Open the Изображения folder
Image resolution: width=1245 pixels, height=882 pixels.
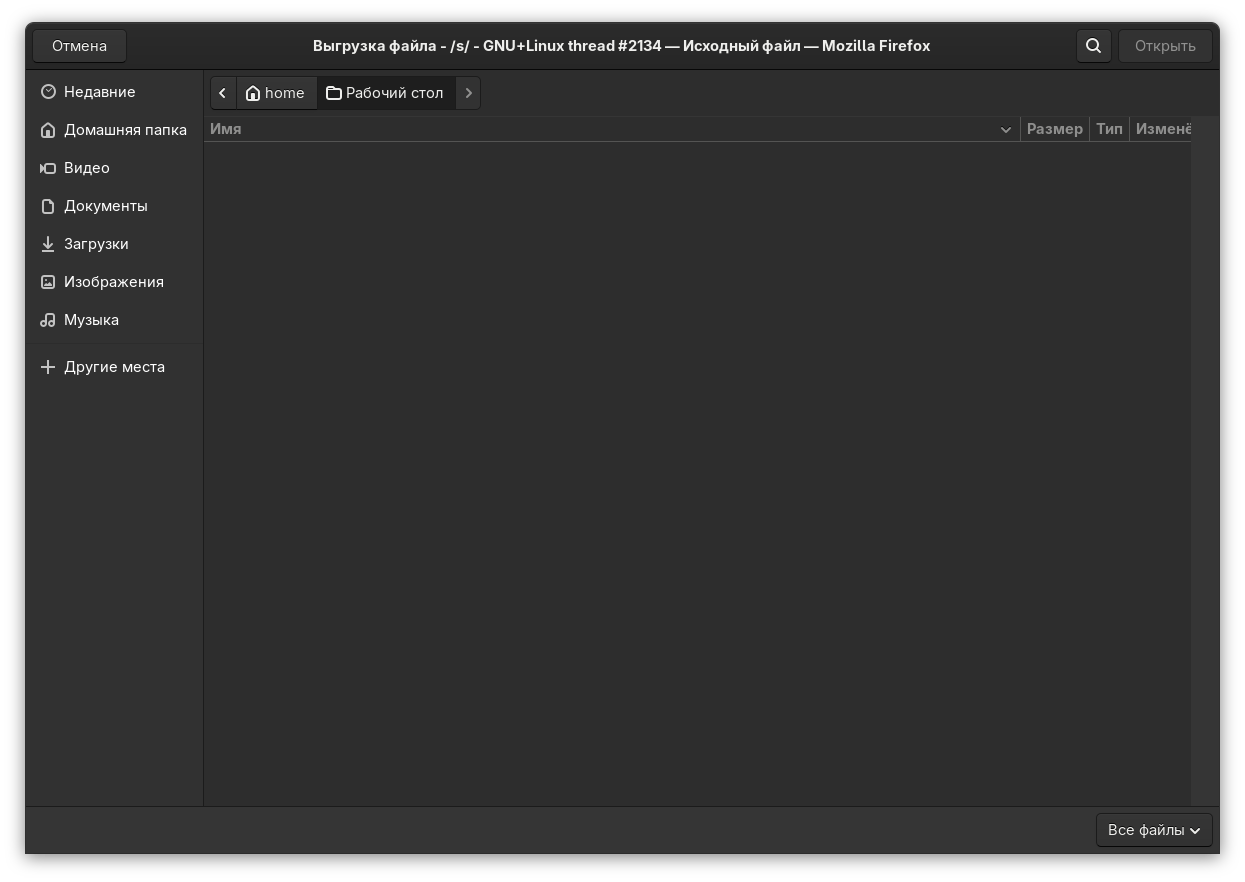click(114, 282)
